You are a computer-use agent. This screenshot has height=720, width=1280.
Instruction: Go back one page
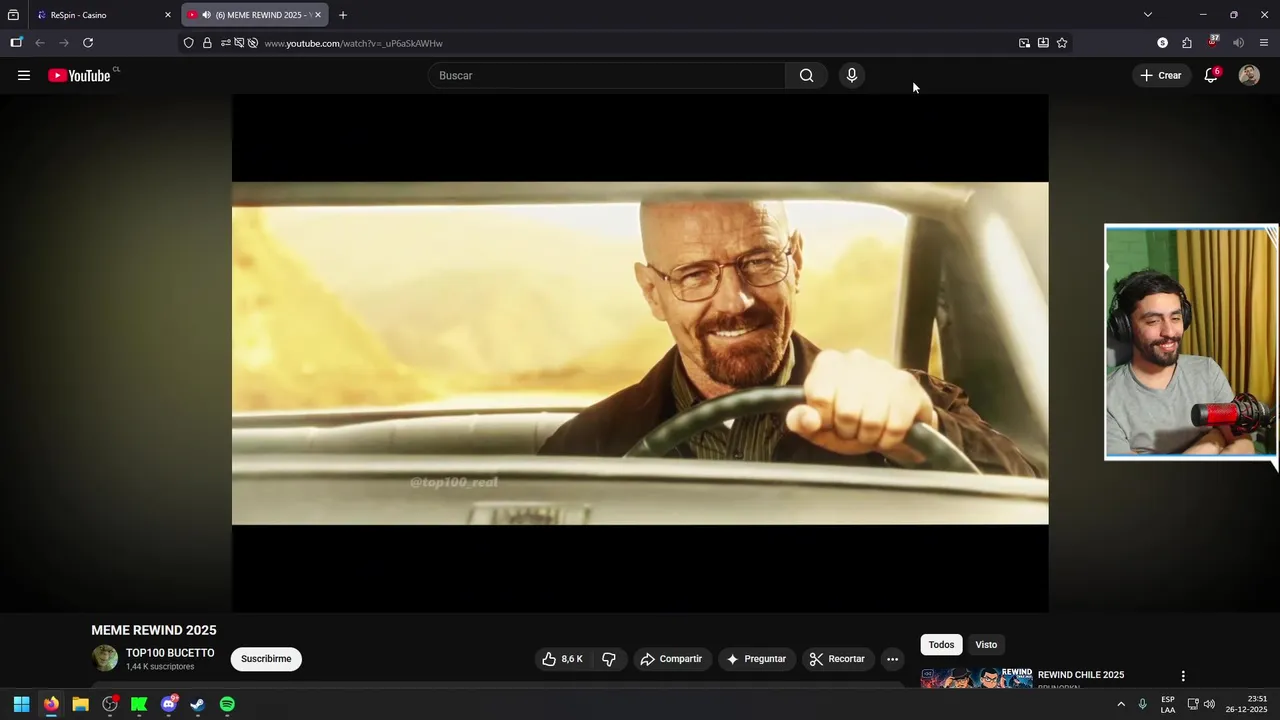(x=40, y=43)
